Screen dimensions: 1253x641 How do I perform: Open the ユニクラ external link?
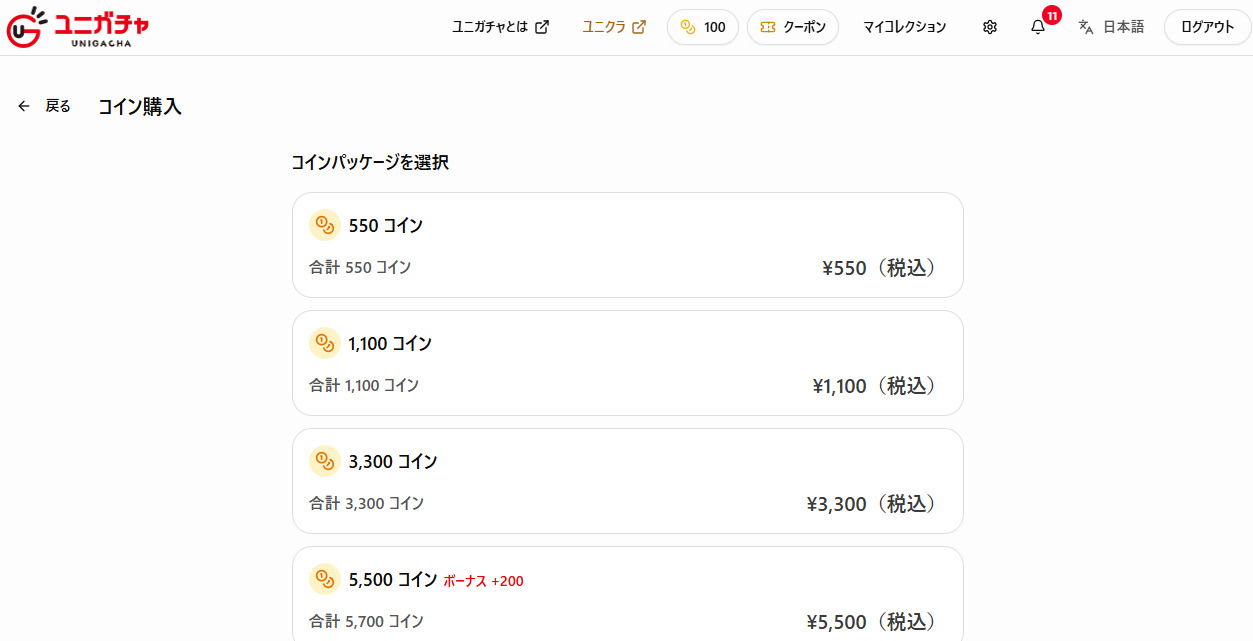[x=614, y=27]
